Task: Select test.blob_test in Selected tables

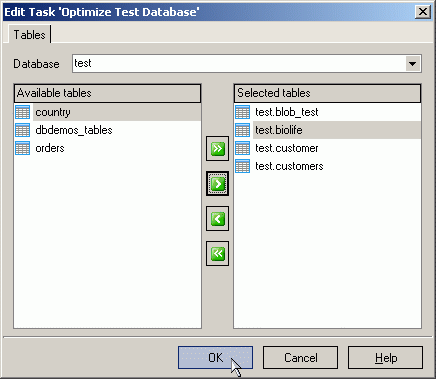Action: tap(327, 112)
